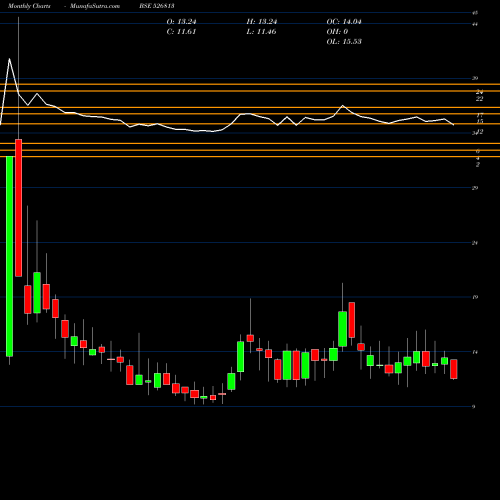The image size is (500, 500).
Task: Select the high value 'H: 13.24'
Action: pyautogui.click(x=262, y=22)
